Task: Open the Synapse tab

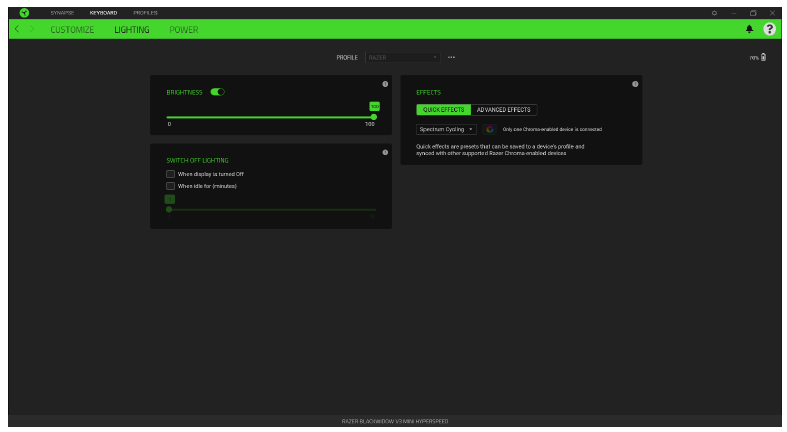Action: tap(62, 13)
